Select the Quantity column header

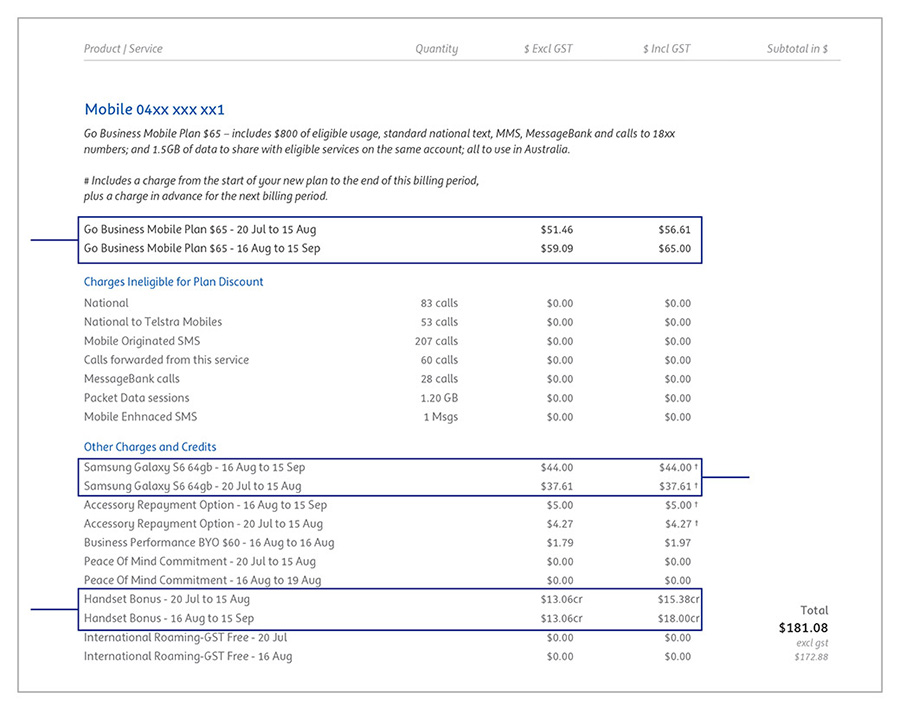pyautogui.click(x=436, y=49)
